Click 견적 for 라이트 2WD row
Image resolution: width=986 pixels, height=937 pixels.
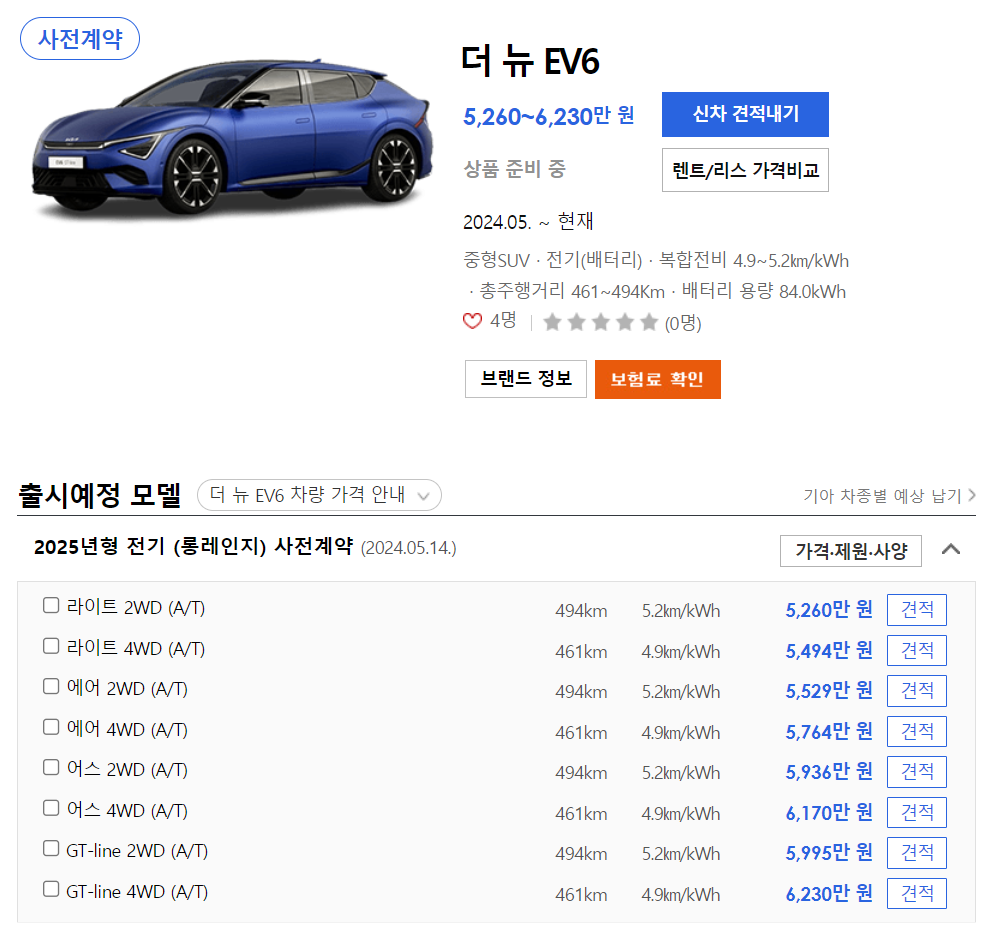(x=917, y=609)
